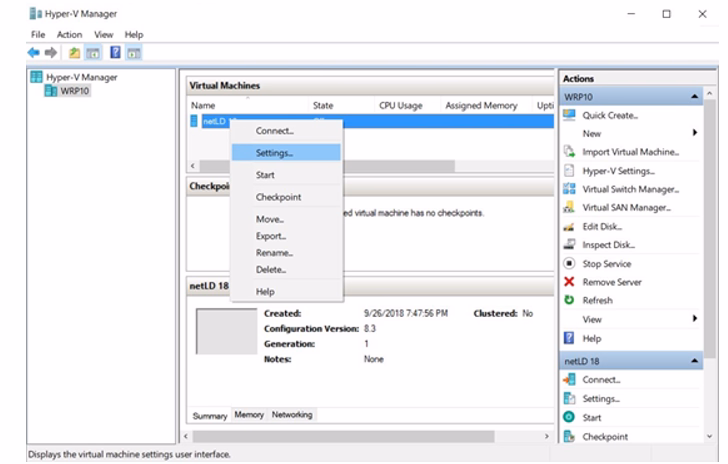This screenshot has height=464, width=728.
Task: Click the Start icon under netLD 18
Action: point(569,417)
